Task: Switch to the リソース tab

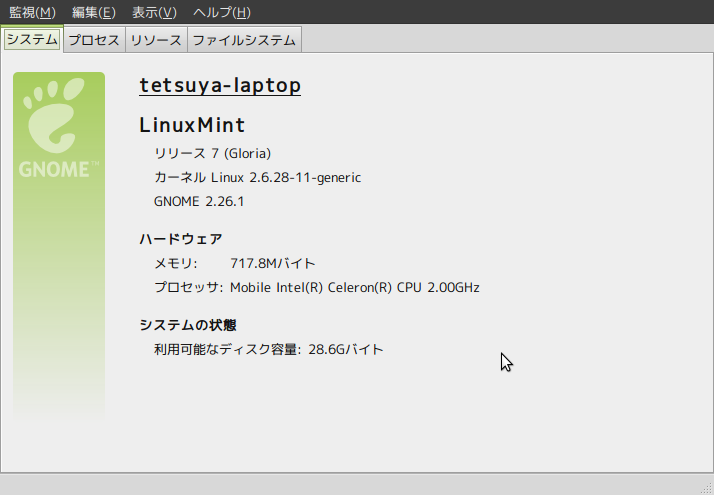Action: [x=156, y=40]
